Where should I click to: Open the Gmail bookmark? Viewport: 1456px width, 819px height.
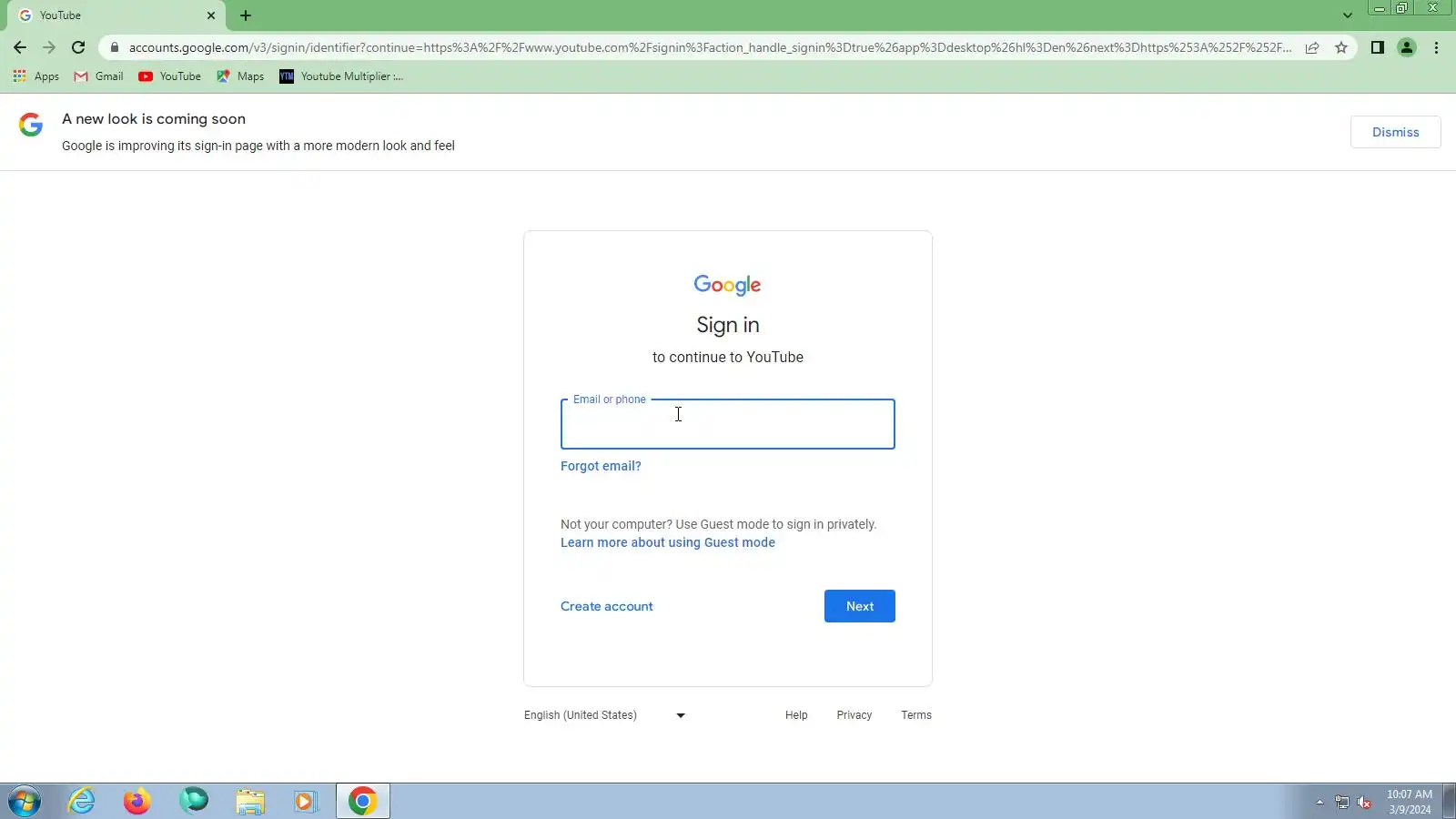98,76
